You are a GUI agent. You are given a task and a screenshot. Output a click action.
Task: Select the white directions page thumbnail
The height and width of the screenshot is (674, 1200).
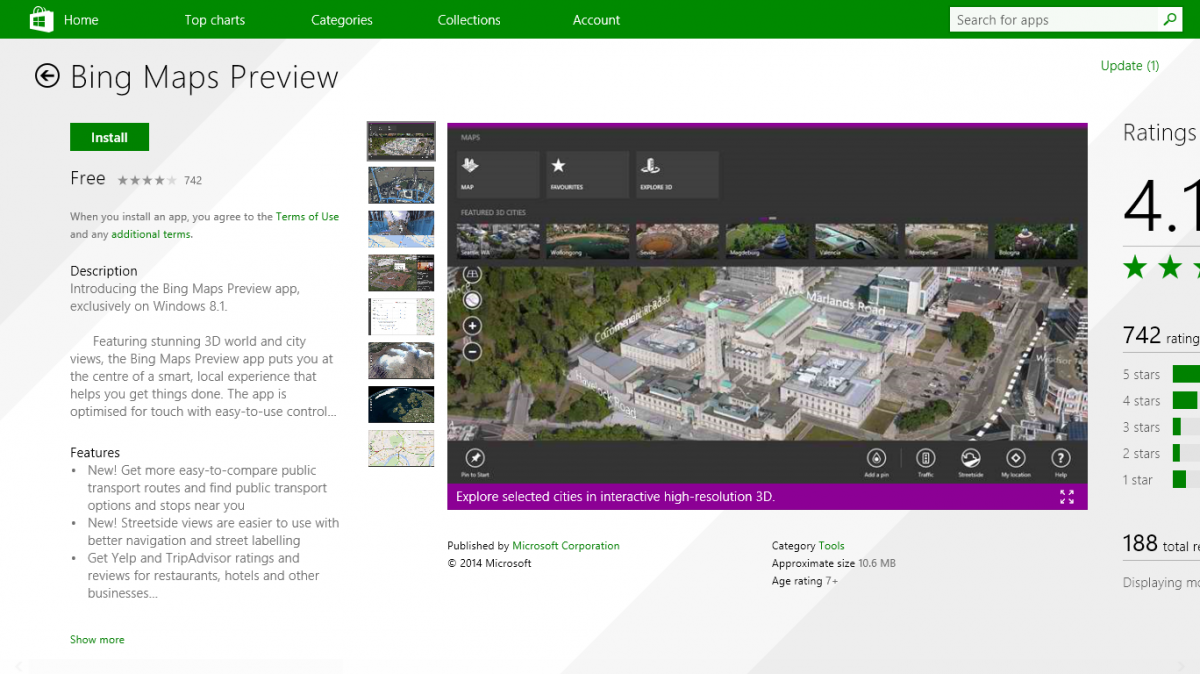[x=401, y=317]
